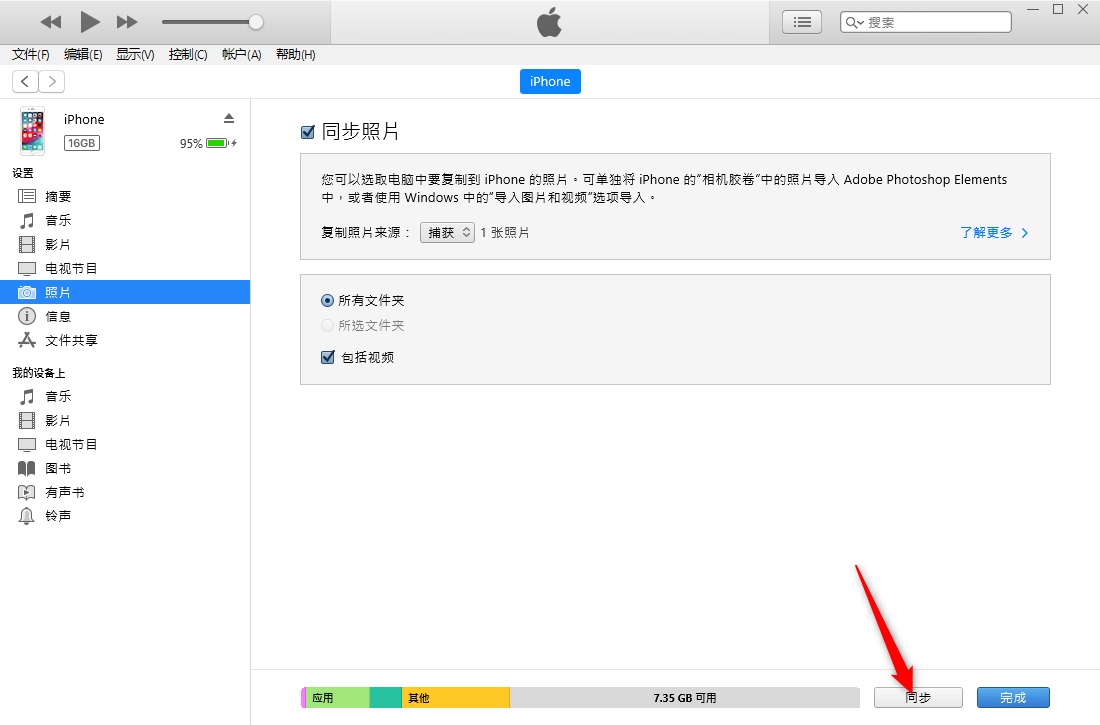The image size is (1100, 725).
Task: Click the 7.35 GB 可用 storage segment
Action: click(x=685, y=698)
